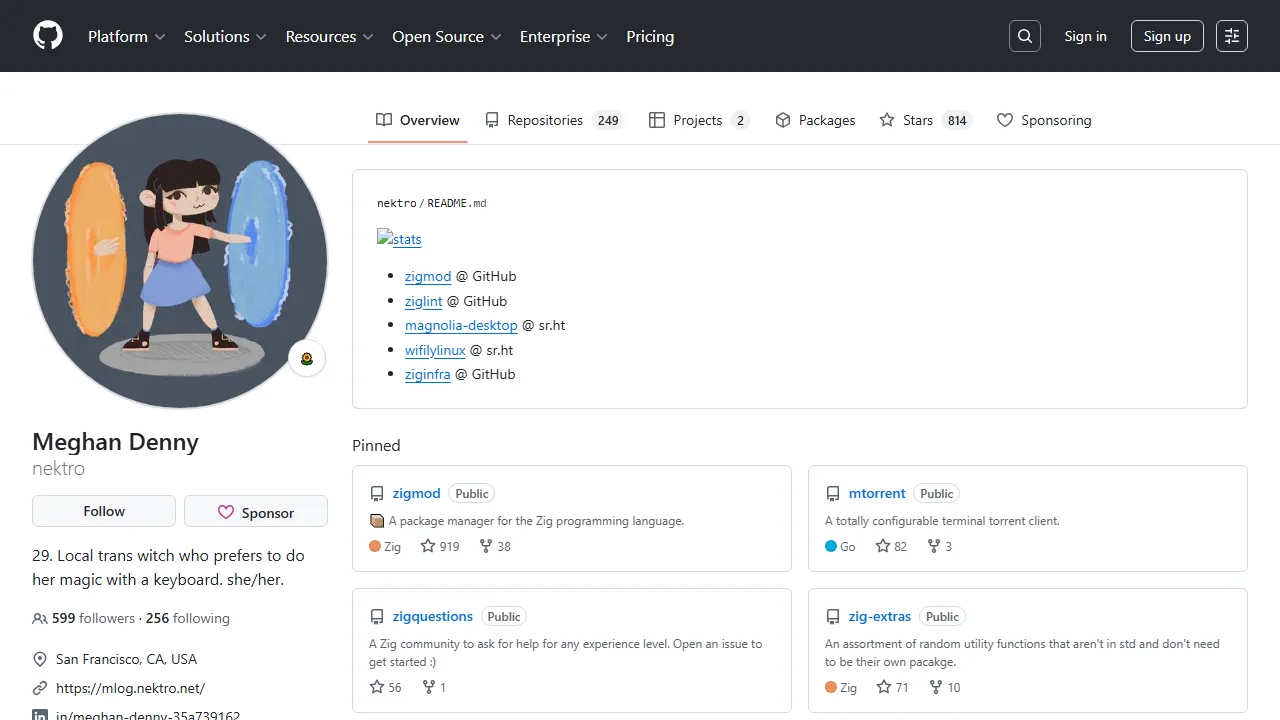Image resolution: width=1280 pixels, height=720 pixels.
Task: Open the appearance settings icon beside Sign up
Action: pyautogui.click(x=1231, y=35)
